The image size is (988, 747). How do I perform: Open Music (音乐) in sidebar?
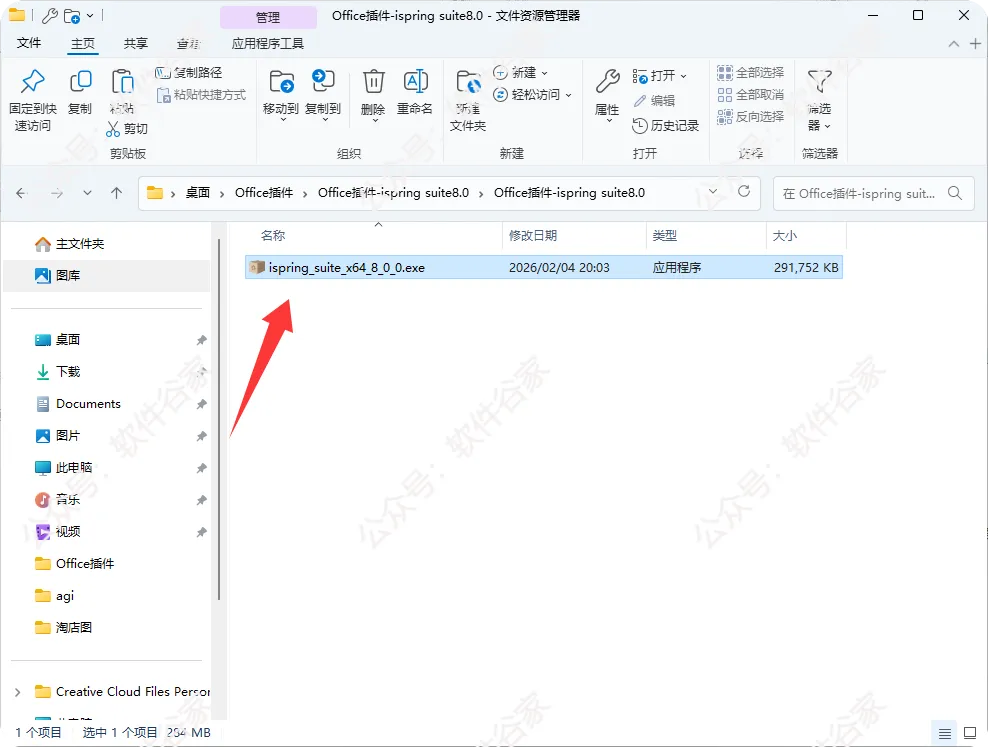tap(67, 499)
